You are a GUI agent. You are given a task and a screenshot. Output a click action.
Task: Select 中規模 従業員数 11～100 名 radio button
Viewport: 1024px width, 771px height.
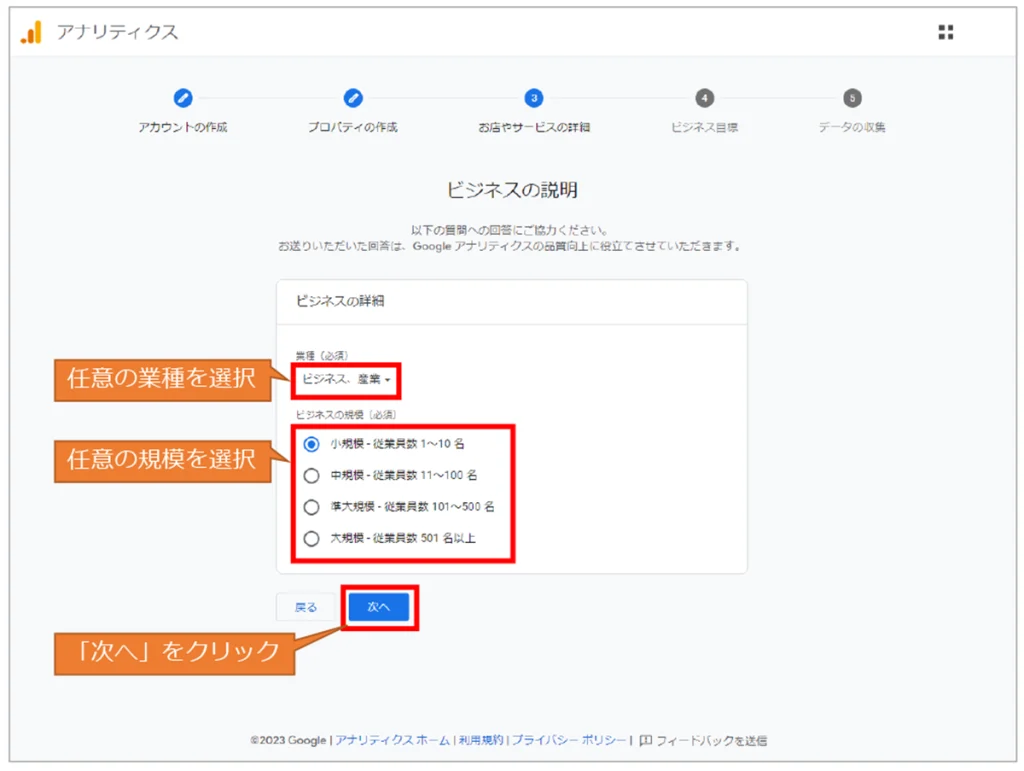(311, 476)
